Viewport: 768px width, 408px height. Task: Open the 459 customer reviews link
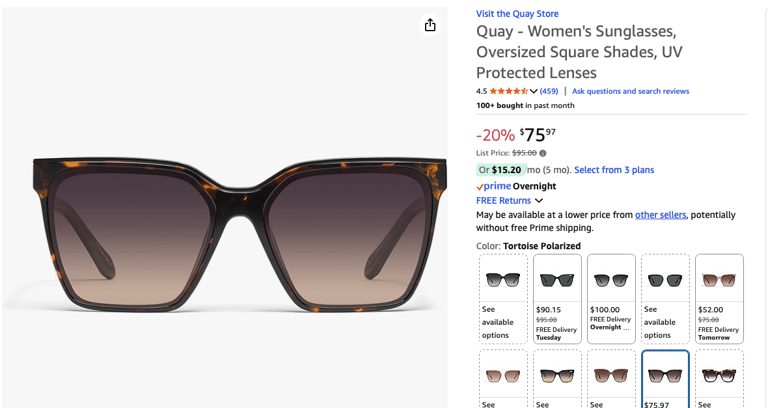pos(549,91)
